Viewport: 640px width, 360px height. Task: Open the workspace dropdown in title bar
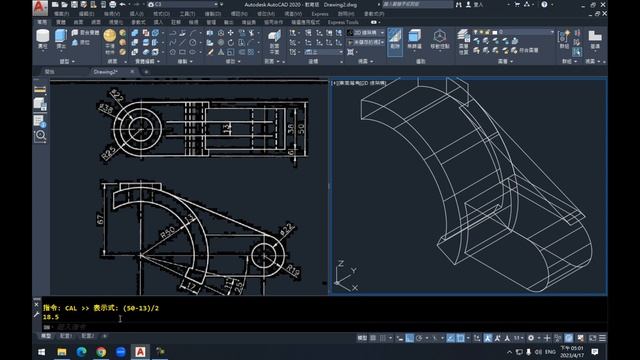click(x=182, y=4)
